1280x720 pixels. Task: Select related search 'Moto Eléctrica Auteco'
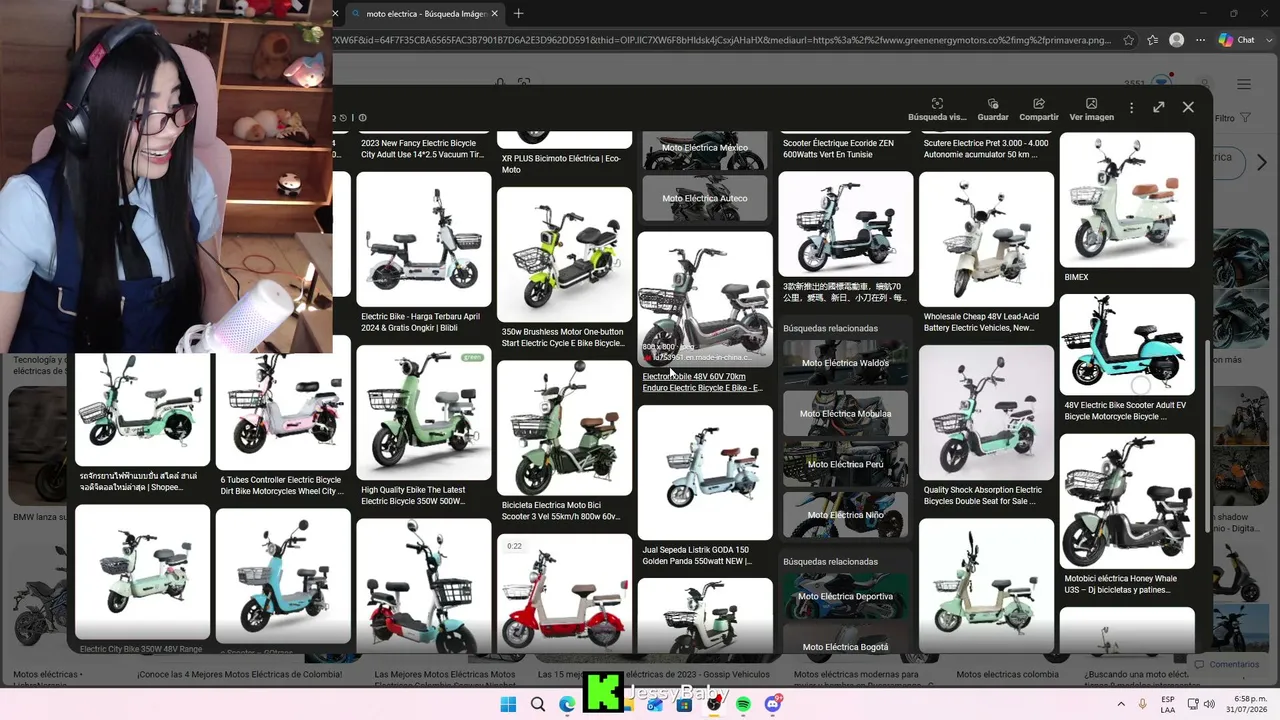[x=704, y=198]
